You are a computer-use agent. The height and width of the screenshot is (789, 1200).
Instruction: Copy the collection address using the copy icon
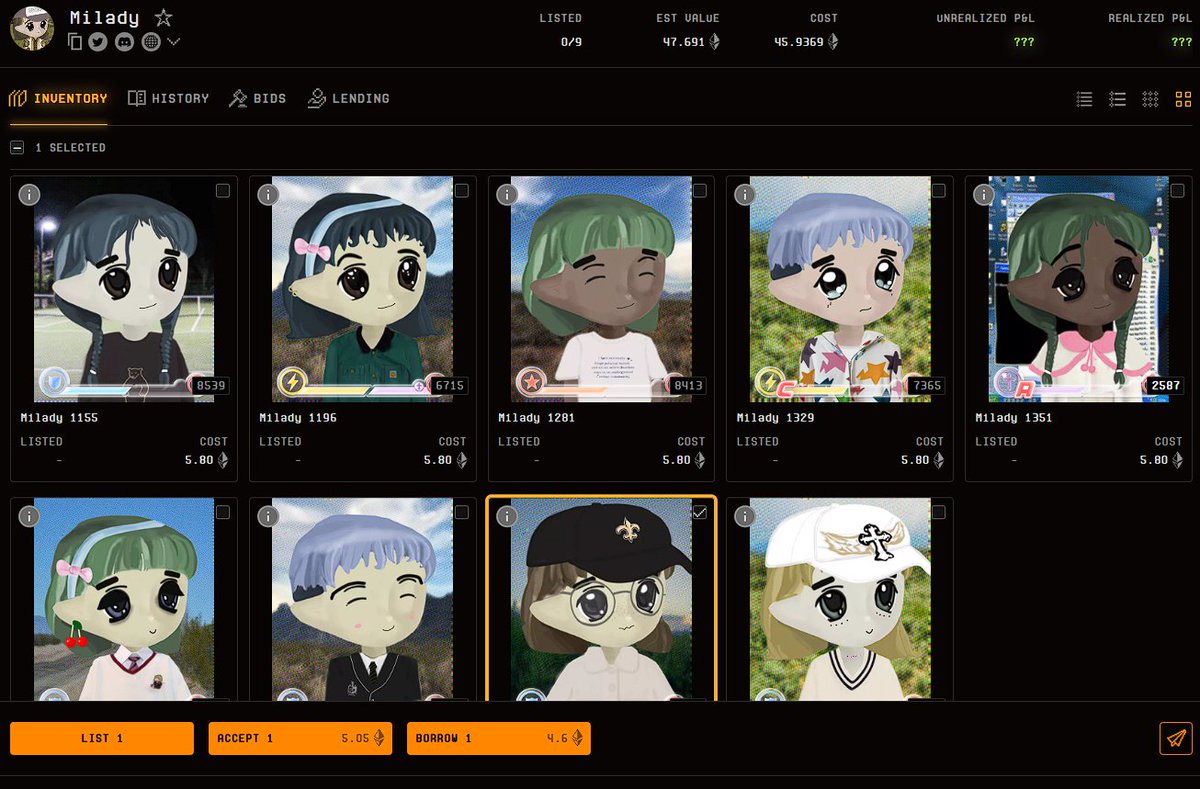coord(75,41)
